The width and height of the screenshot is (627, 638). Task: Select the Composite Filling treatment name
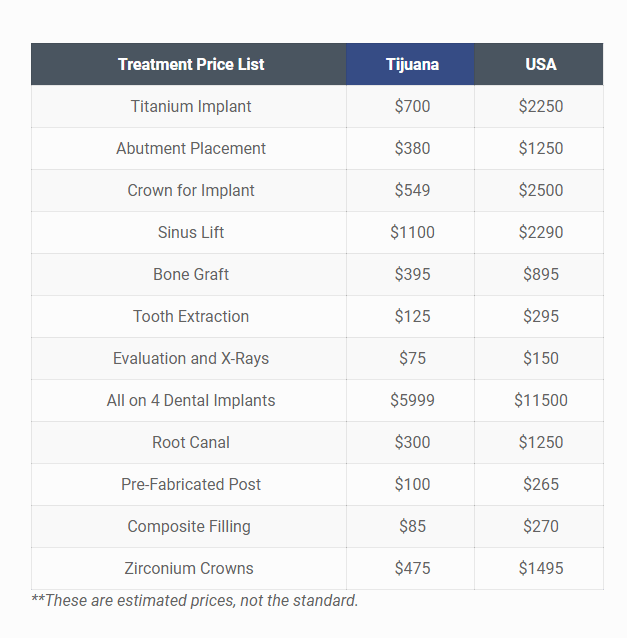[x=189, y=526]
